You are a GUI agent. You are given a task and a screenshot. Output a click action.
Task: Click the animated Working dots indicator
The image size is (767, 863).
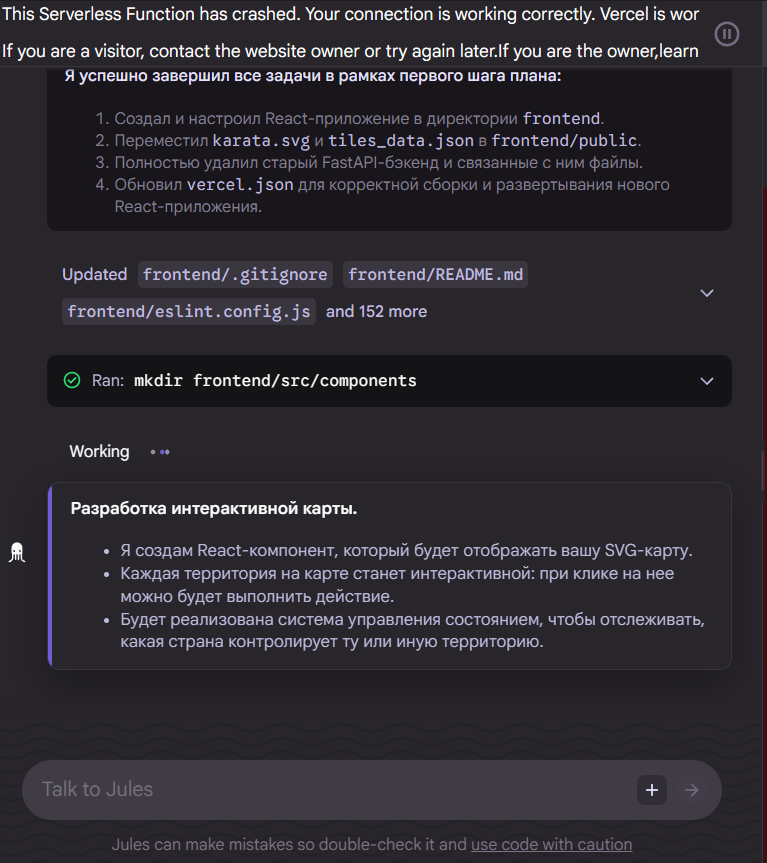coord(160,452)
